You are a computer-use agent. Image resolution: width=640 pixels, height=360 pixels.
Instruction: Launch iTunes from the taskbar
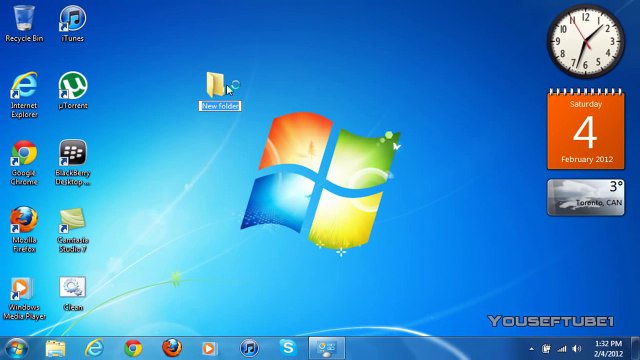(249, 349)
